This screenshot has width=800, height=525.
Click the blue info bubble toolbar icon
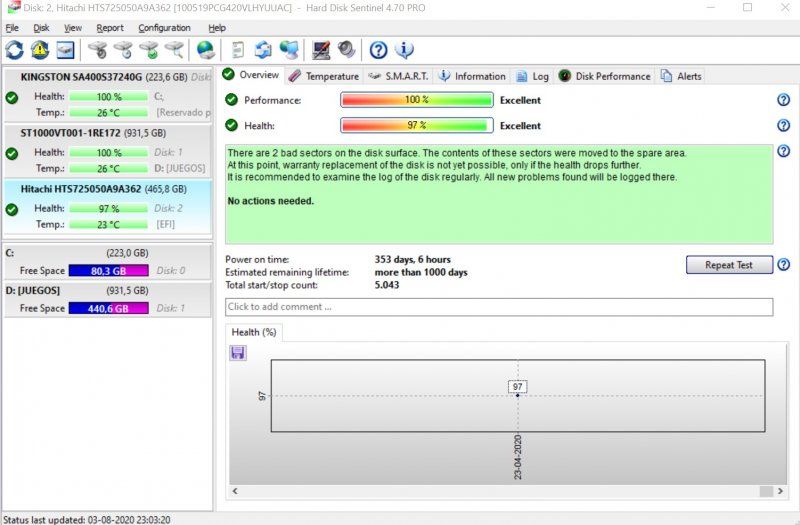(404, 50)
